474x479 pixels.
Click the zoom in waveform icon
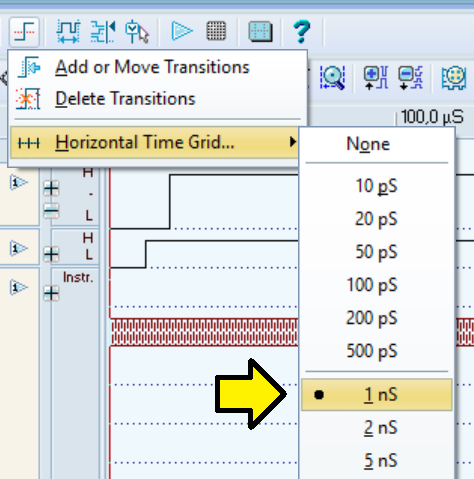tap(375, 78)
